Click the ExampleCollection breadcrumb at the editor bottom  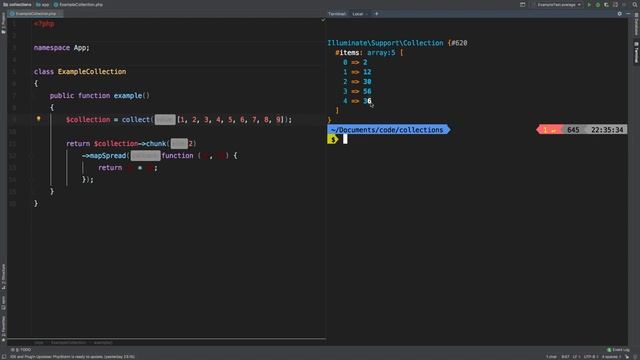tap(69, 342)
